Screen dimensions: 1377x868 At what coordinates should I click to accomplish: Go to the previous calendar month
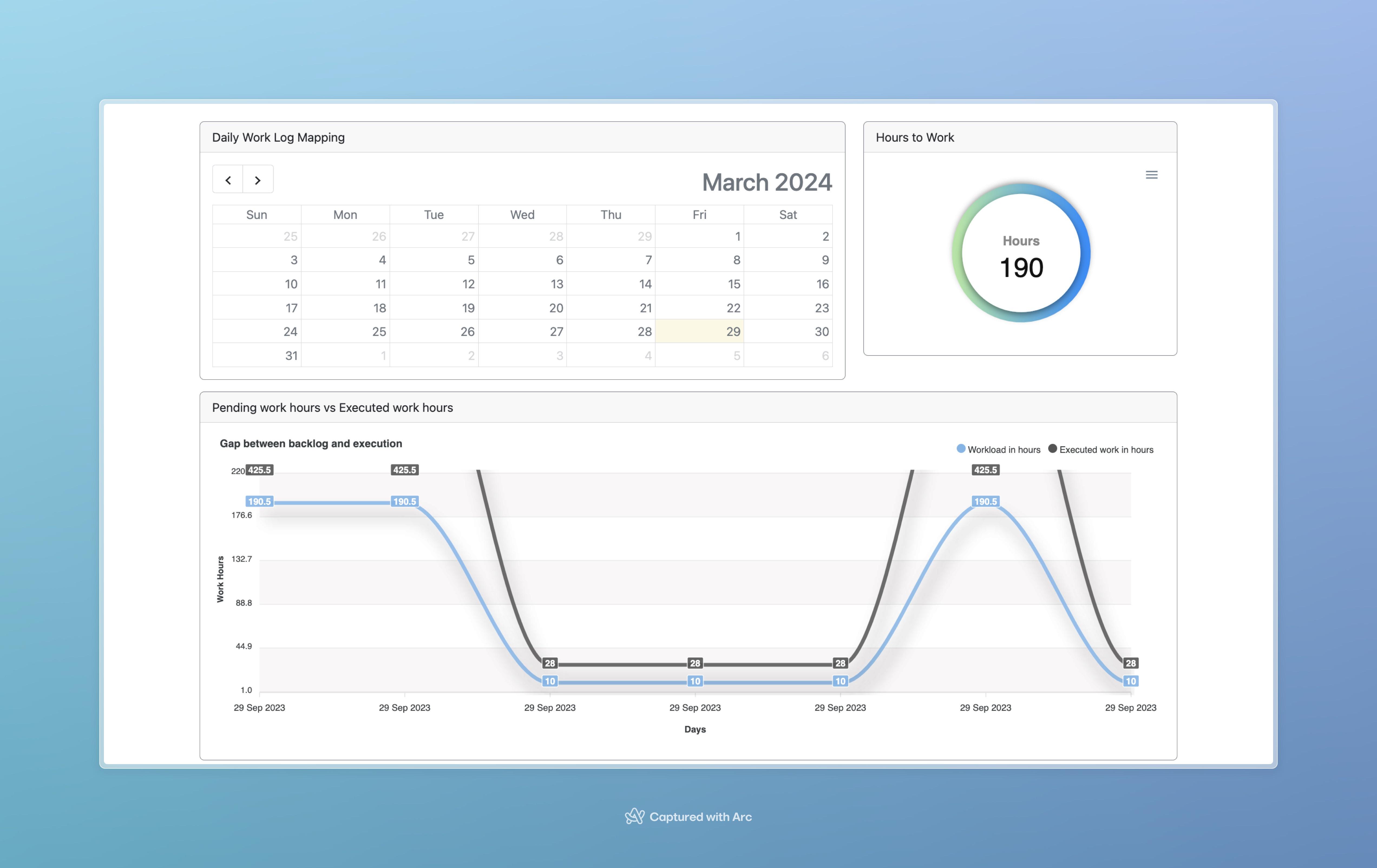228,180
